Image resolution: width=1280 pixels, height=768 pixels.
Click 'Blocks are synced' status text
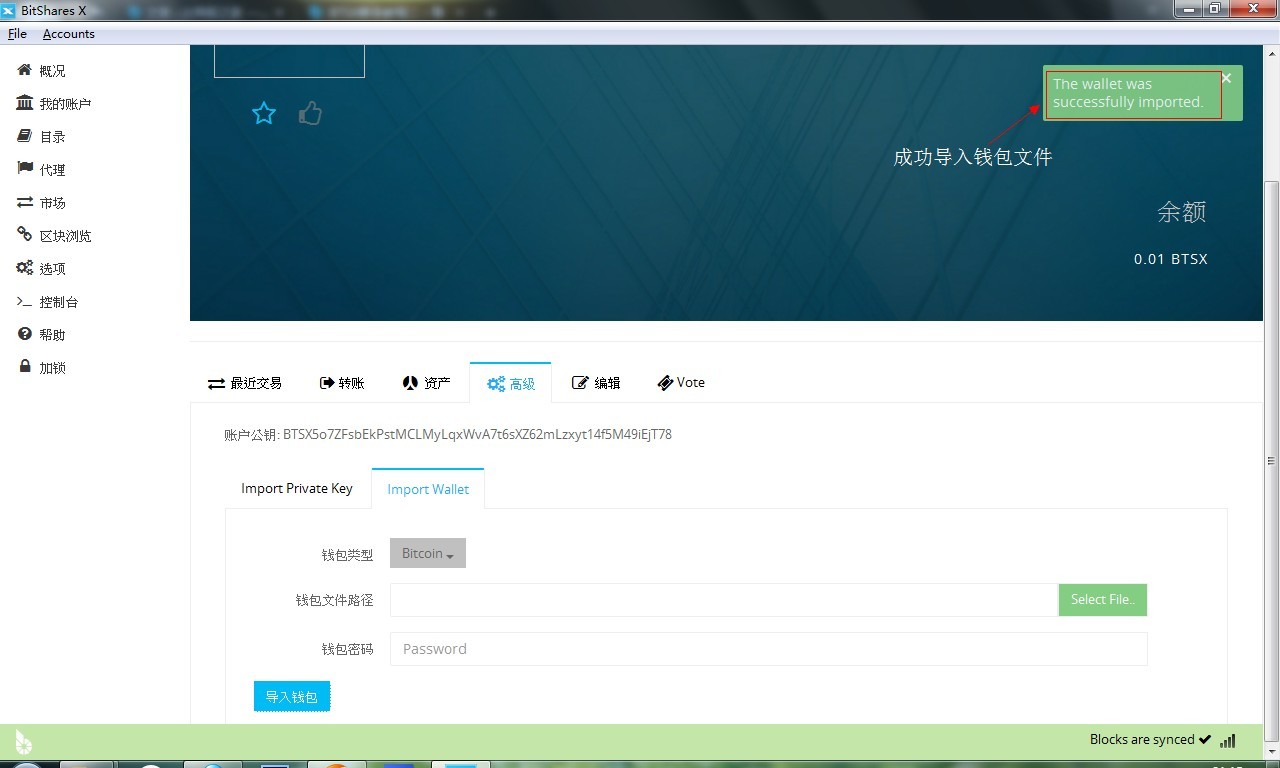click(x=1142, y=740)
